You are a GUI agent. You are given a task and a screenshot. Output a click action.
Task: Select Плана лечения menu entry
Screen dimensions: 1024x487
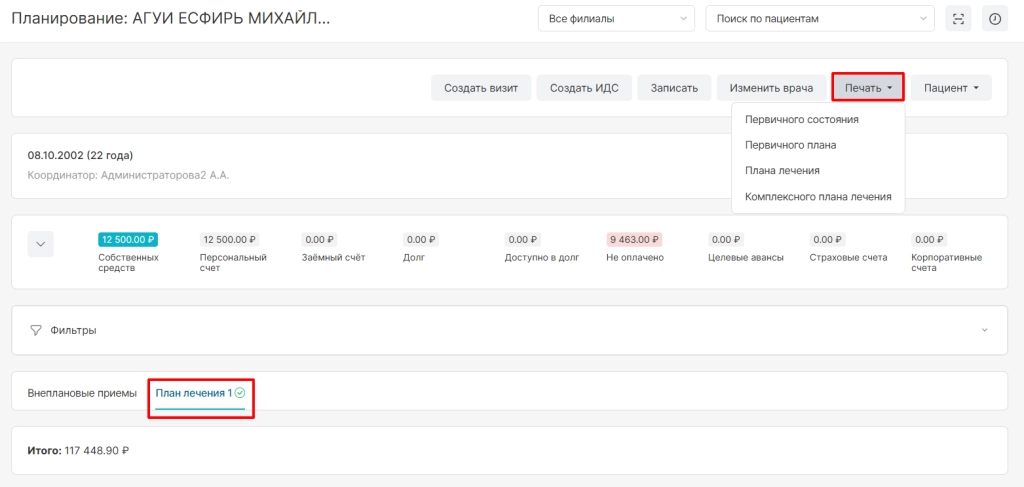(782, 170)
